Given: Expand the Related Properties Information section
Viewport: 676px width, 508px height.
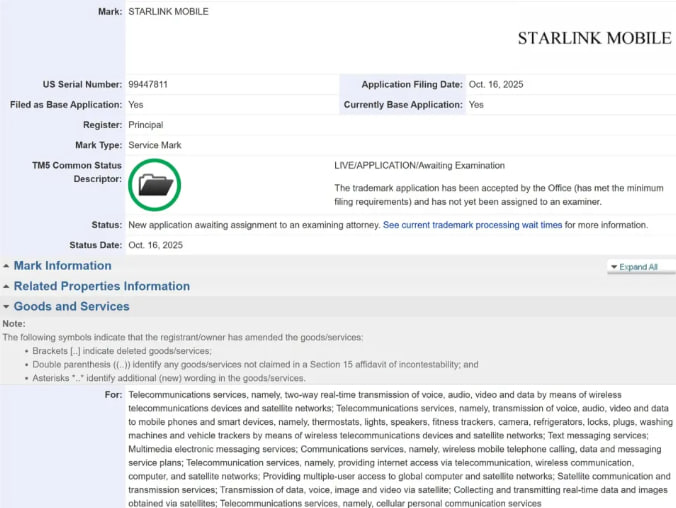Looking at the screenshot, I should [102, 286].
